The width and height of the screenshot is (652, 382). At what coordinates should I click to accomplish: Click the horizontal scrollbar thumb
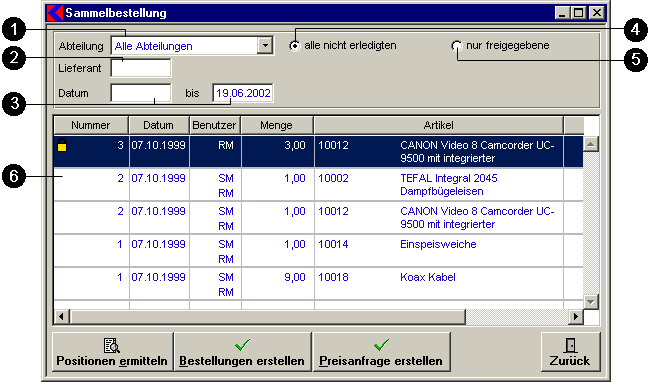click(x=267, y=317)
